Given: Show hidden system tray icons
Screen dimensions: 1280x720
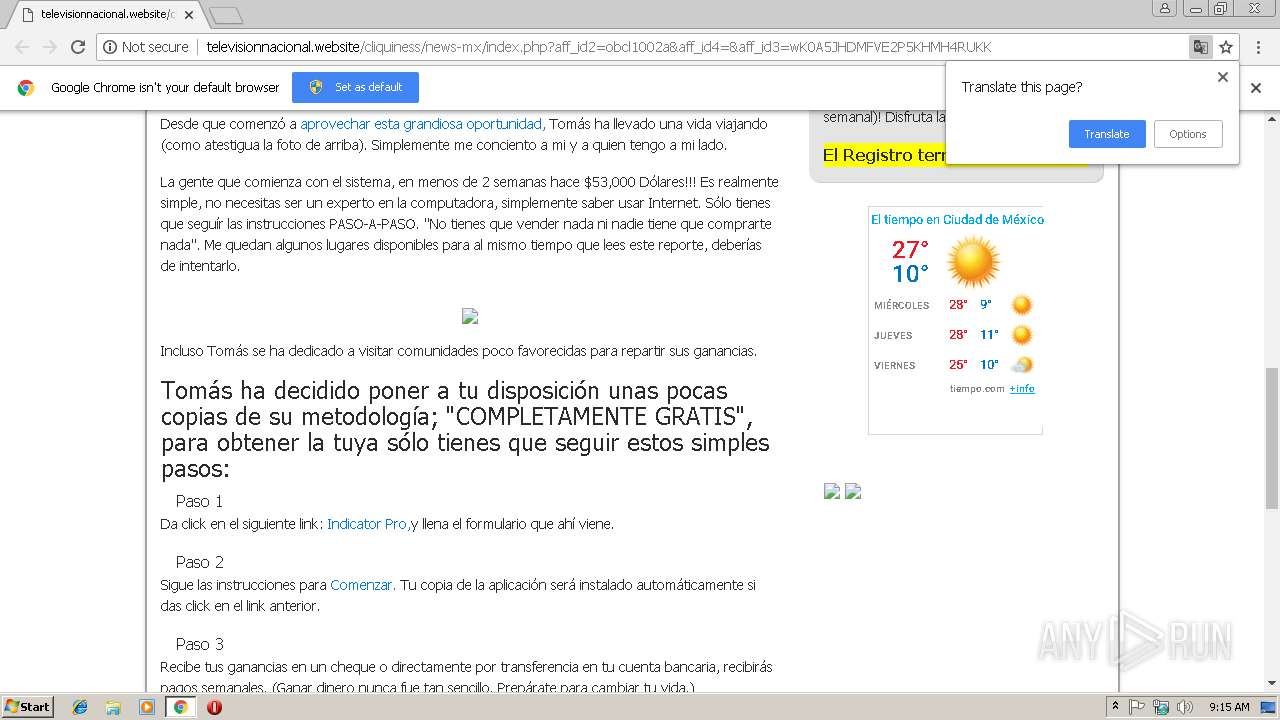Looking at the screenshot, I should (1116, 706).
